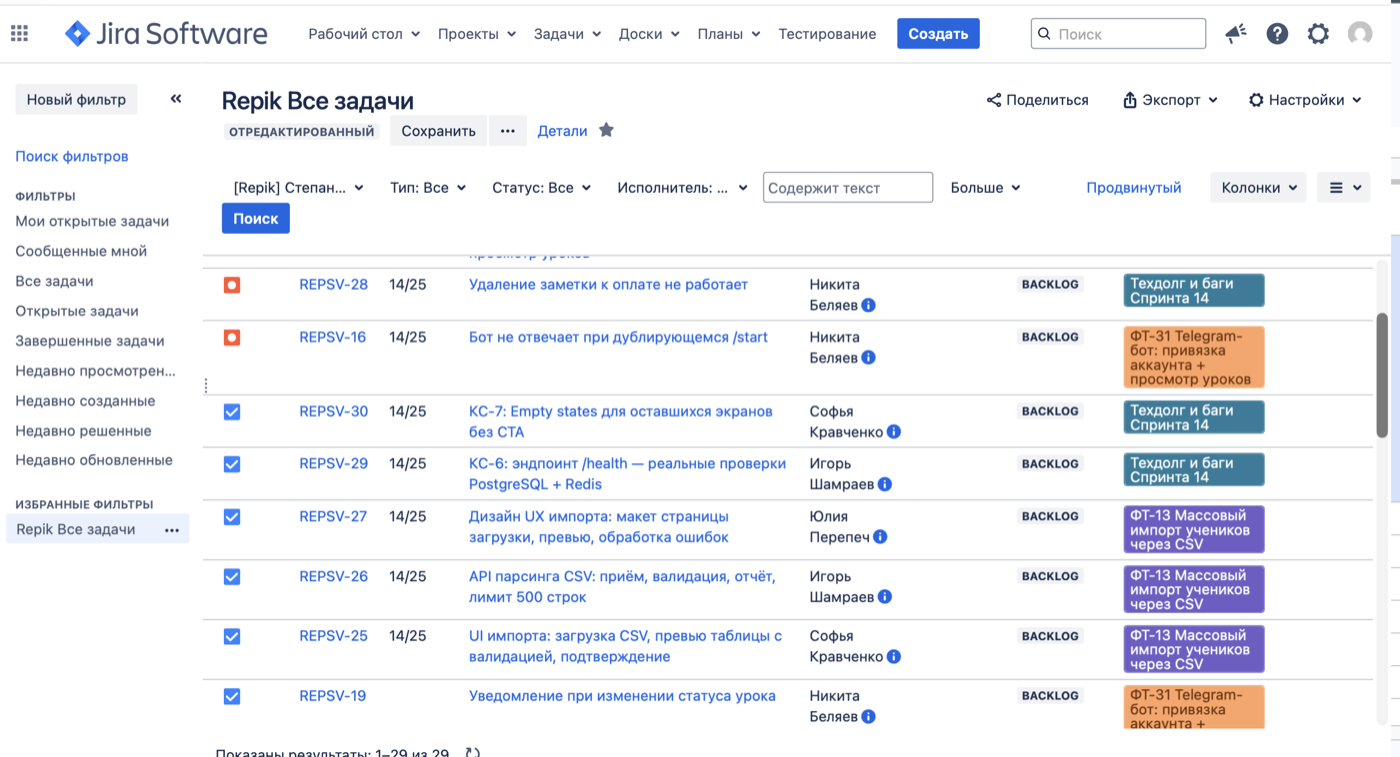Expand the Статус: Все dropdown

pos(541,187)
